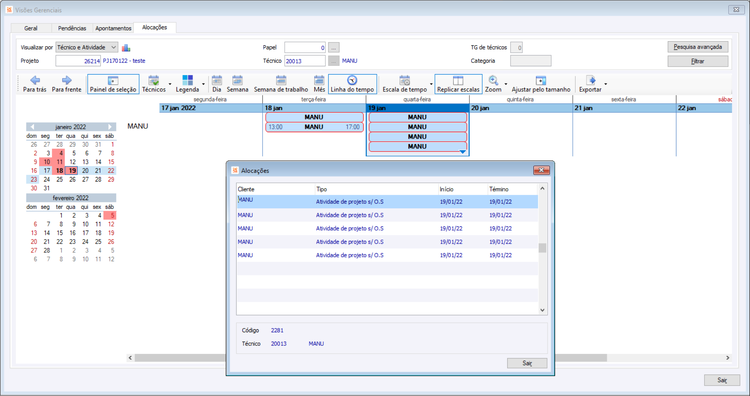Viewport: 750px width, 396px height.
Task: Click the Filtrar button
Action: (698, 61)
